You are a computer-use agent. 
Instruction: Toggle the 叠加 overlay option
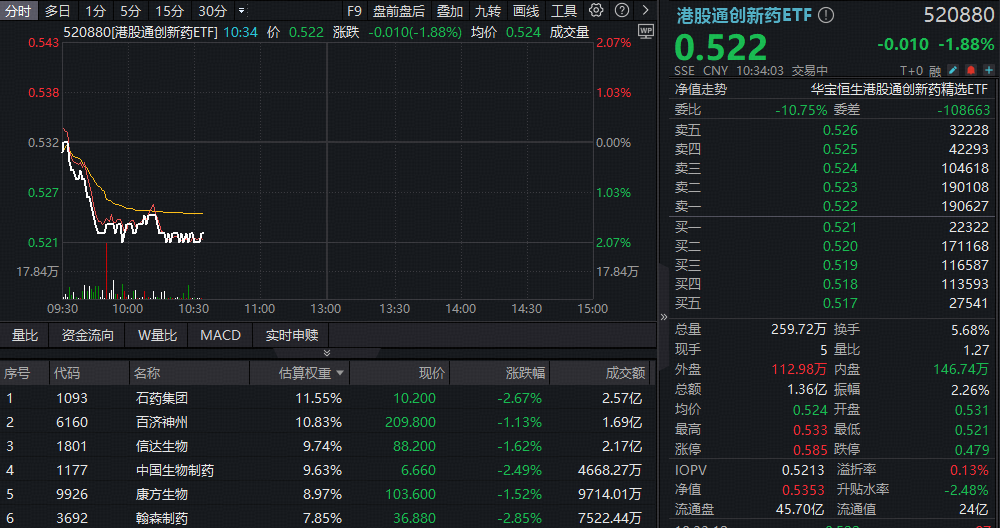point(449,11)
